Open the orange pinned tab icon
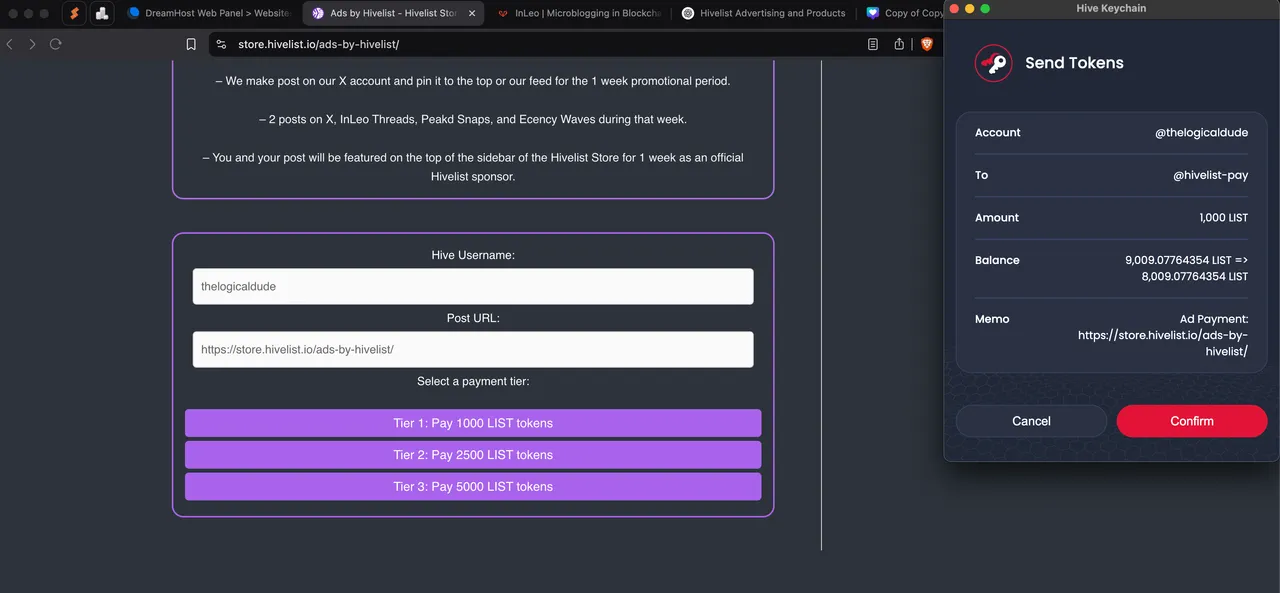This screenshot has height=593, width=1280. point(74,14)
